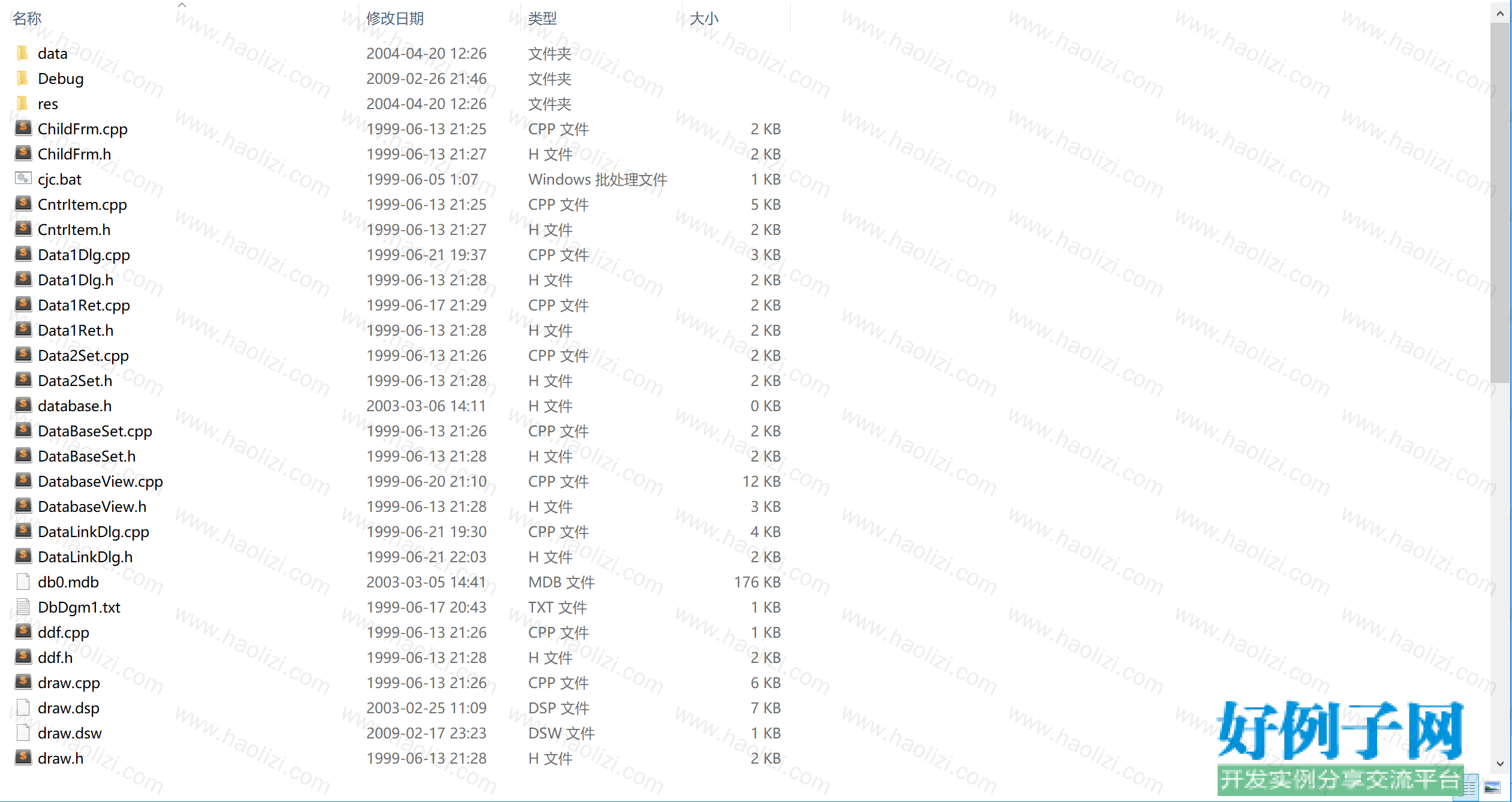Select the draw.cpp file icon

[23, 682]
